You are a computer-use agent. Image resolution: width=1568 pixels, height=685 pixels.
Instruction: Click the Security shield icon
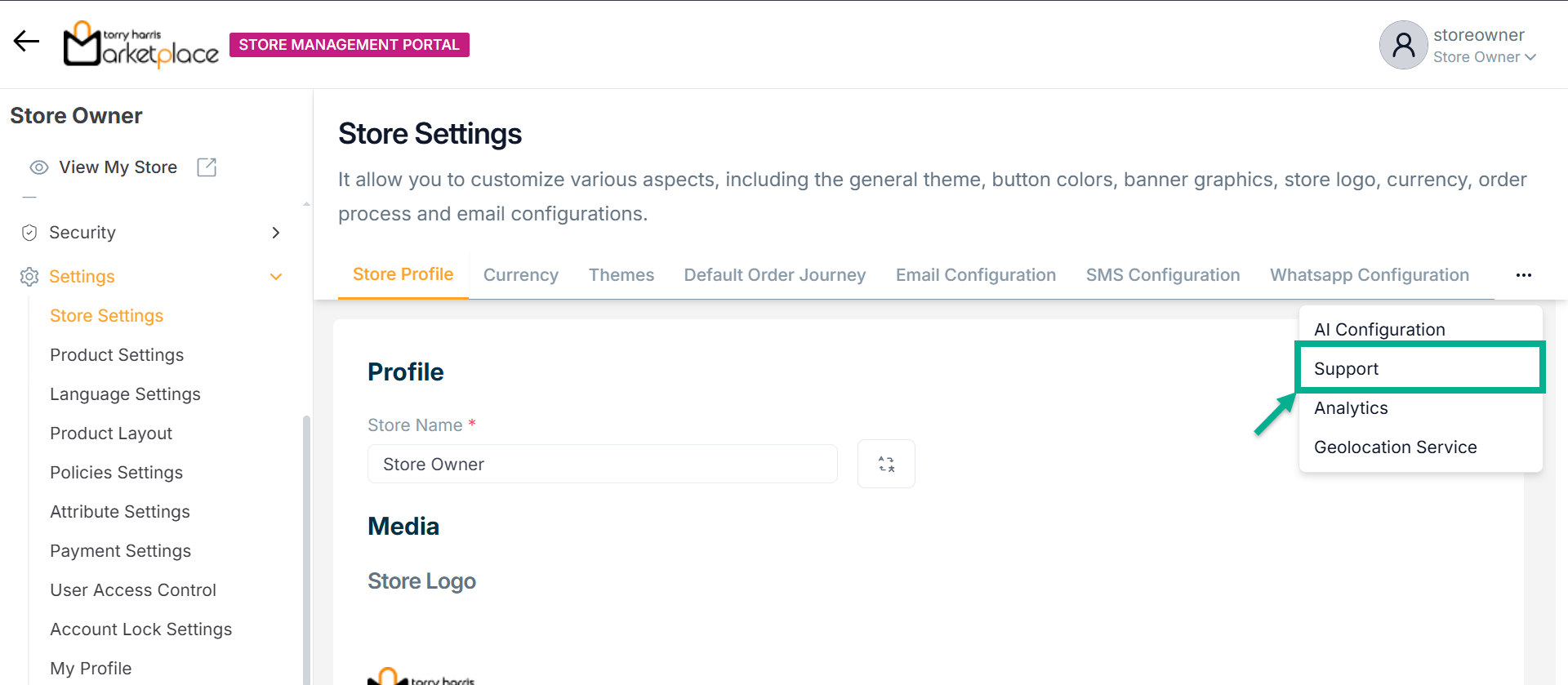[29, 233]
